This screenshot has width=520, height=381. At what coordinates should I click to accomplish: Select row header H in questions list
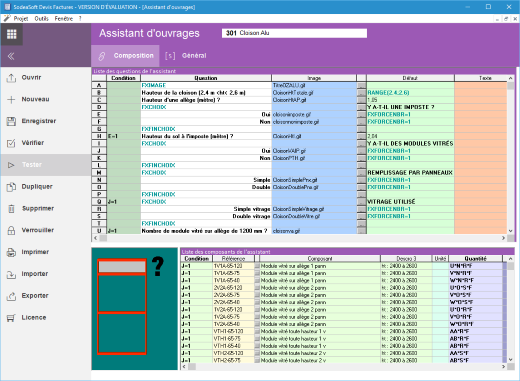pyautogui.click(x=99, y=136)
